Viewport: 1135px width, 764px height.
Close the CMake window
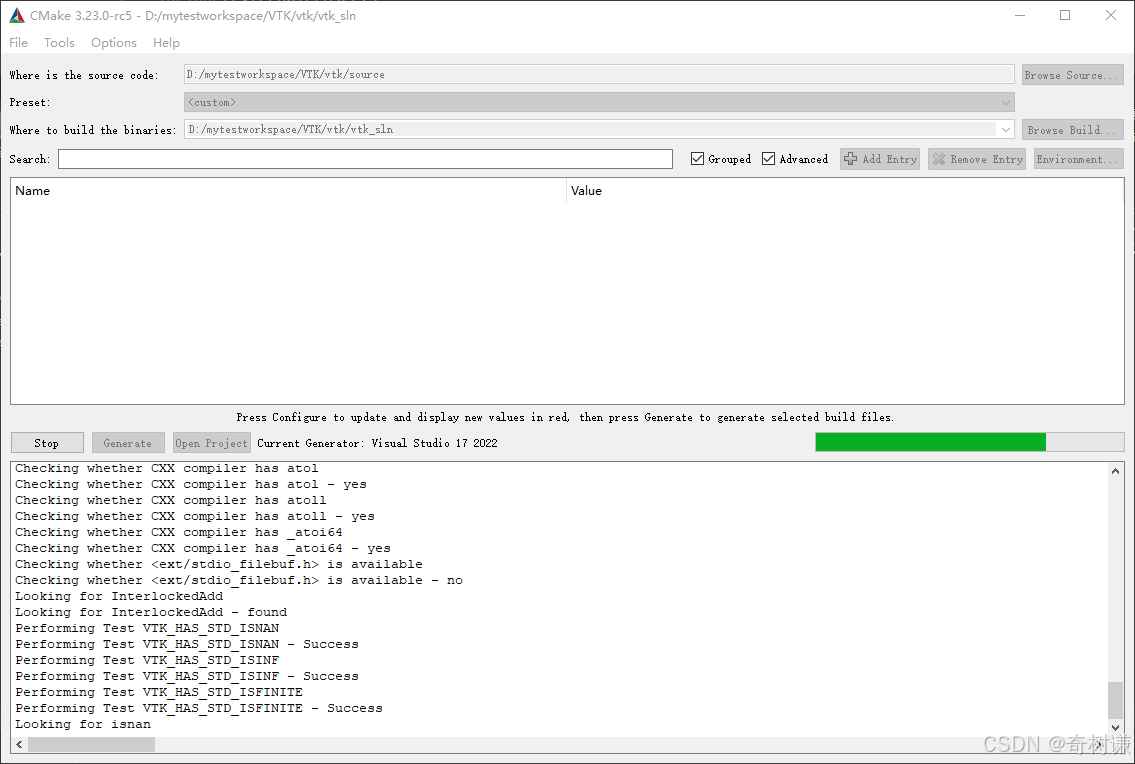pos(1110,15)
